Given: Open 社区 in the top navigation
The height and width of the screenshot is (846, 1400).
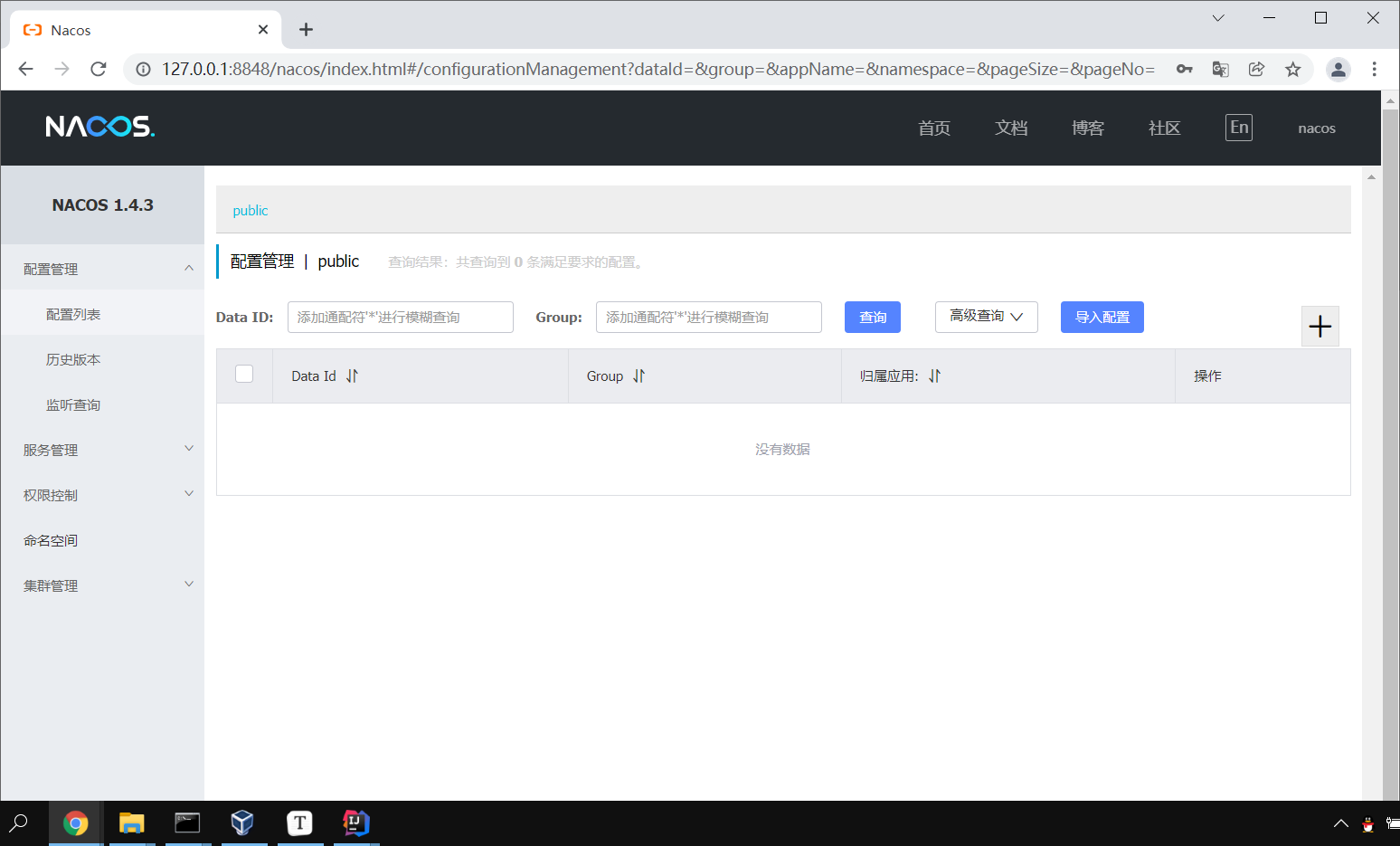Looking at the screenshot, I should [1165, 128].
